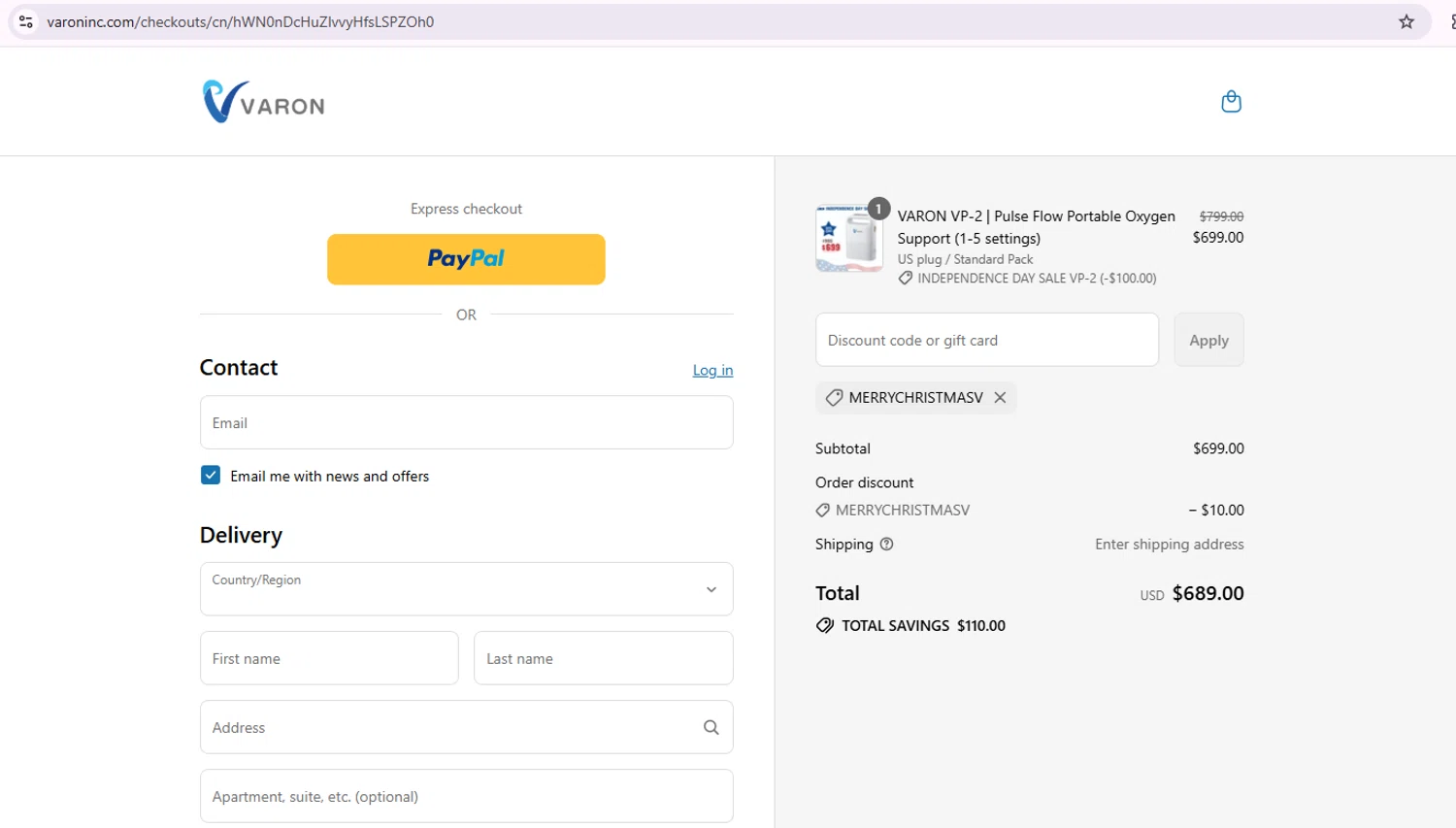The height and width of the screenshot is (828, 1456).
Task: Focus the Apartment, suite, etc. field
Action: click(x=467, y=796)
